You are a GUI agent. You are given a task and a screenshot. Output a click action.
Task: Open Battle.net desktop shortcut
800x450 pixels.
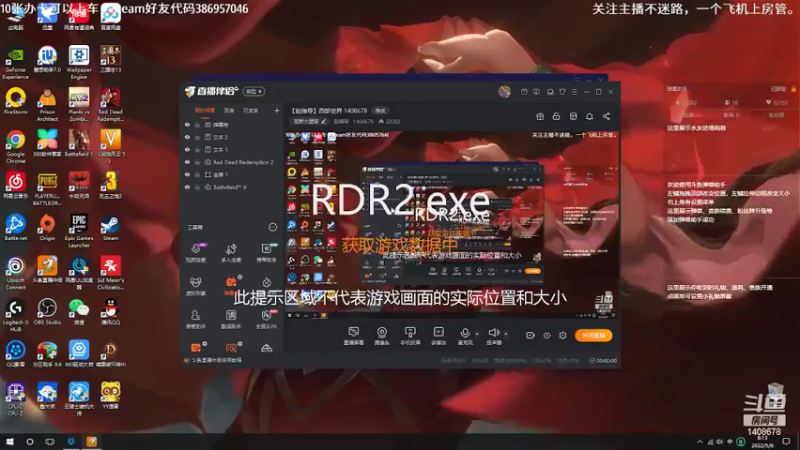[x=15, y=228]
